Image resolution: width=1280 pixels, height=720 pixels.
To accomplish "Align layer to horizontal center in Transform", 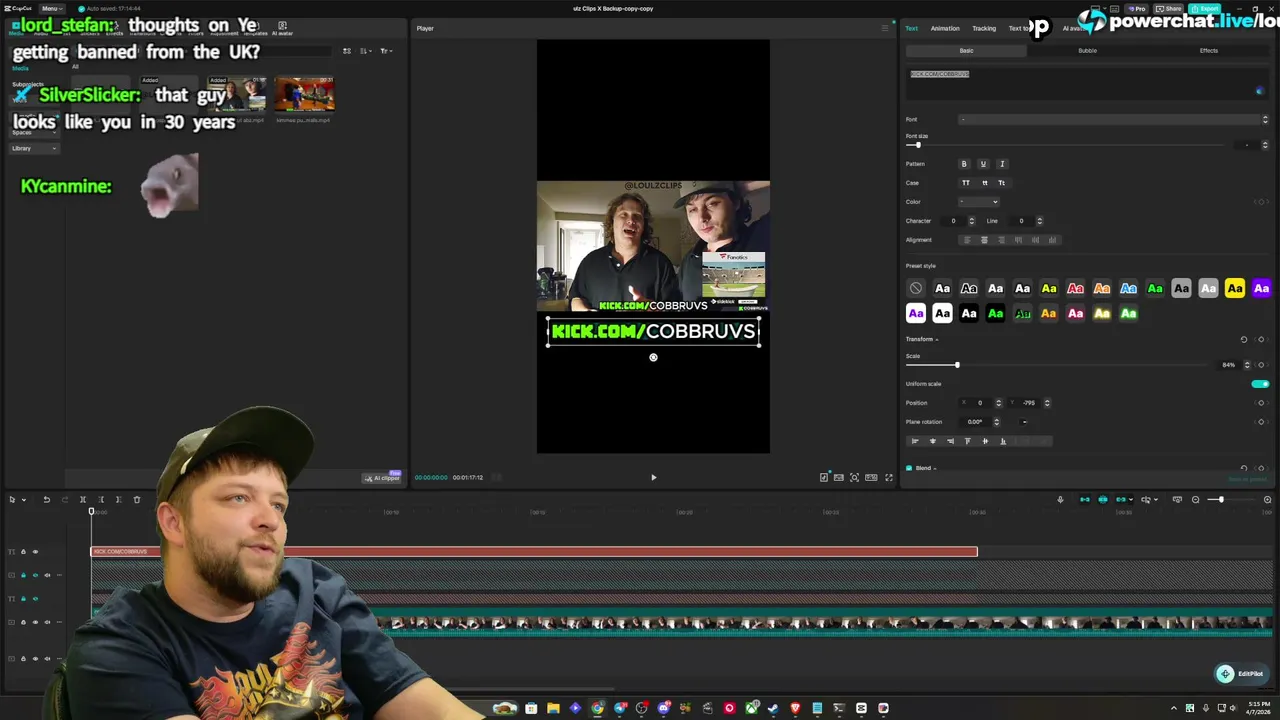I will click(x=933, y=441).
